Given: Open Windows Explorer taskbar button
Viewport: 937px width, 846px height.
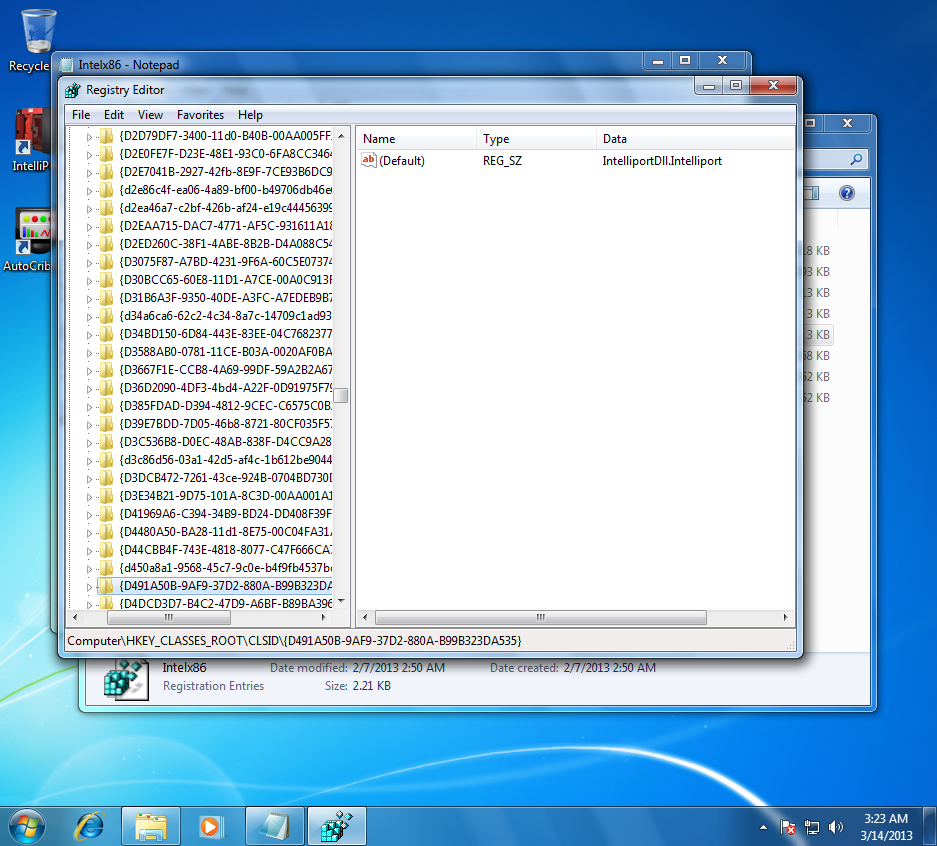Looking at the screenshot, I should click(151, 827).
